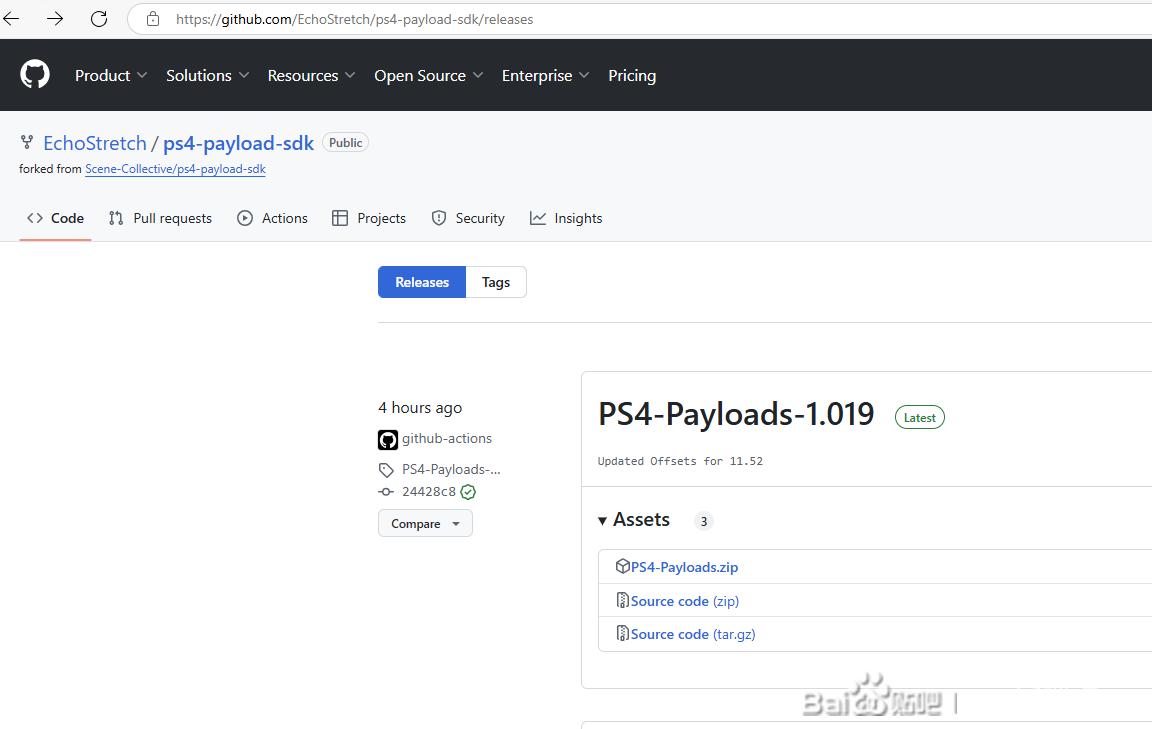Click the commit icon beside 24428c8
This screenshot has width=1152, height=729.
pos(386,492)
